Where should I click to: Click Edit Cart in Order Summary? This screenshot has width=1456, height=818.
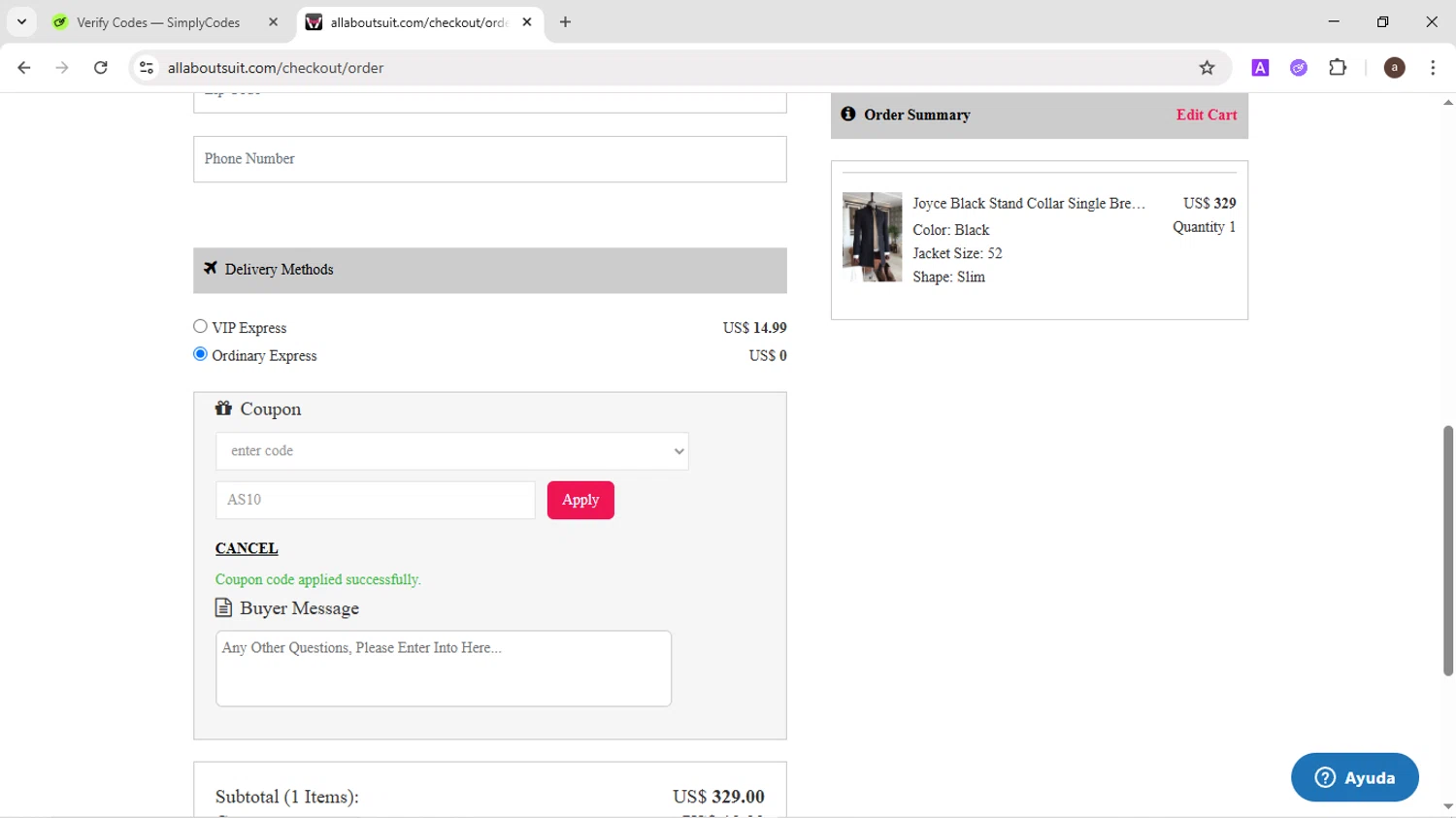pyautogui.click(x=1207, y=115)
